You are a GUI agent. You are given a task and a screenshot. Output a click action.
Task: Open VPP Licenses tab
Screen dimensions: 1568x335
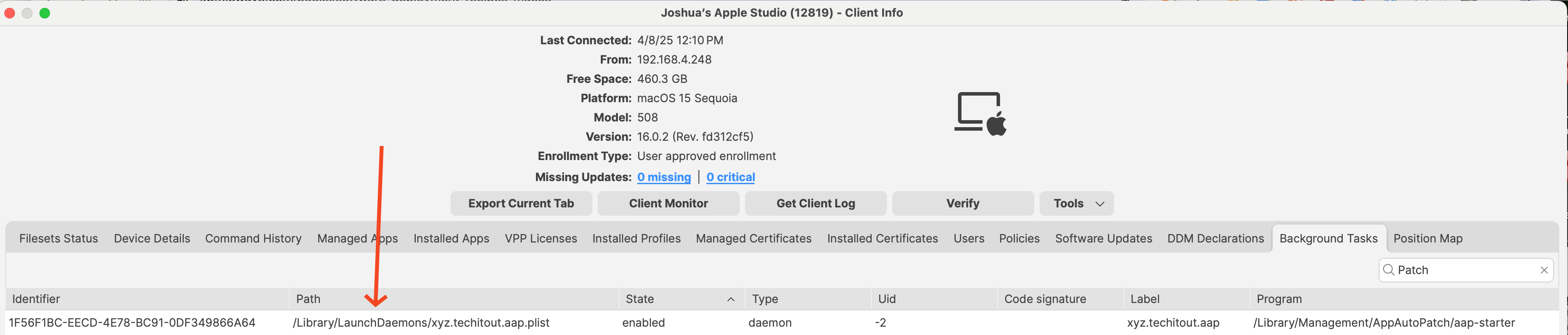tap(540, 239)
